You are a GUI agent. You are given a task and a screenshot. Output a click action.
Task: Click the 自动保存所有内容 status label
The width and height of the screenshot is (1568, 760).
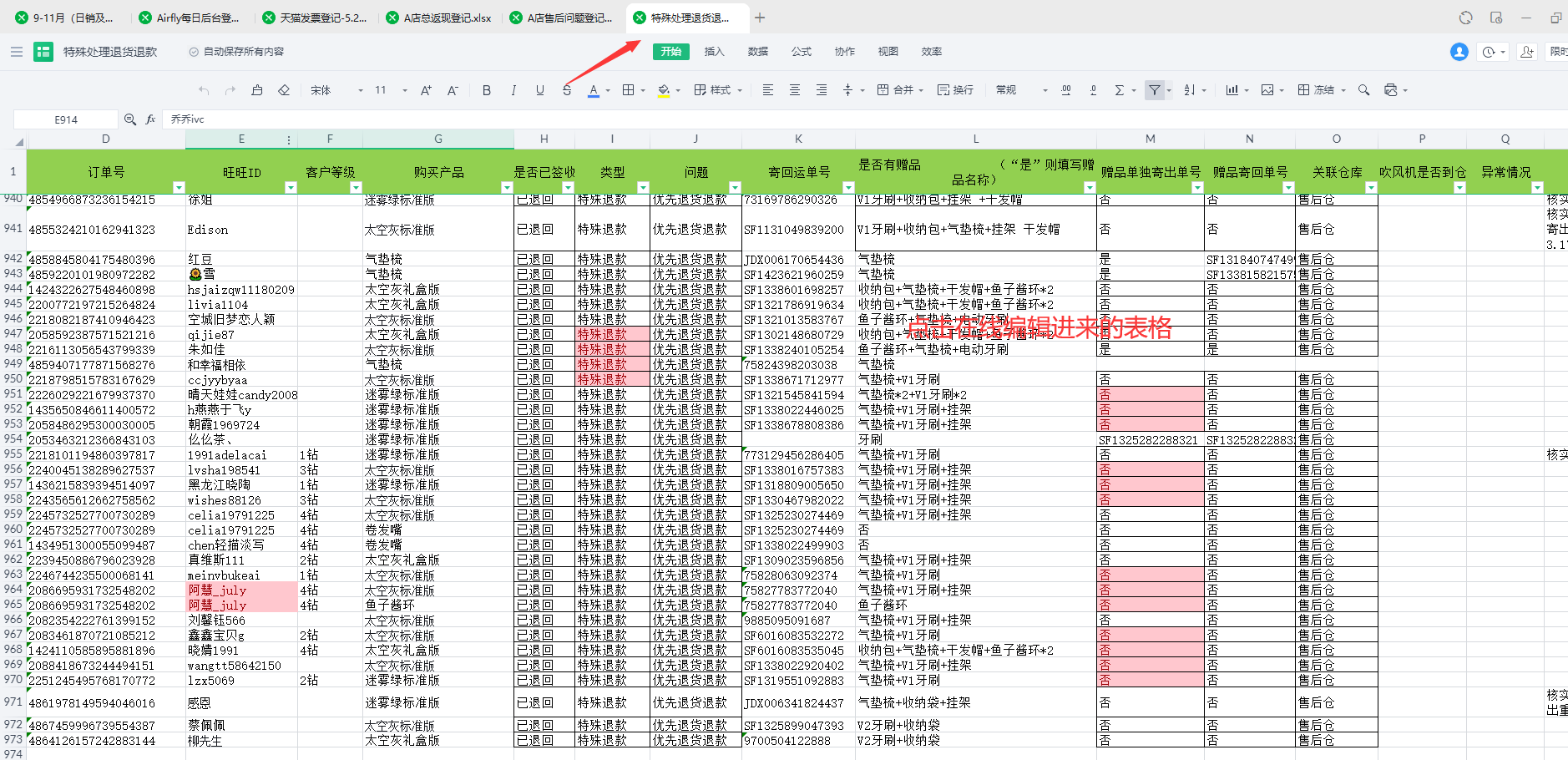click(237, 52)
